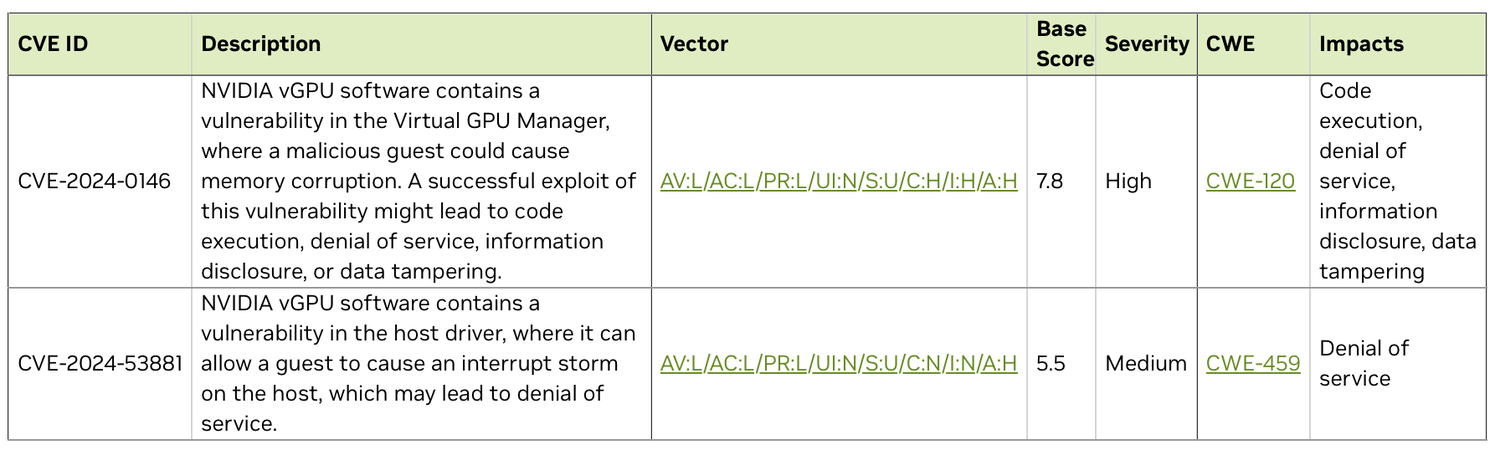Click the 5.5 base score value

[1051, 364]
